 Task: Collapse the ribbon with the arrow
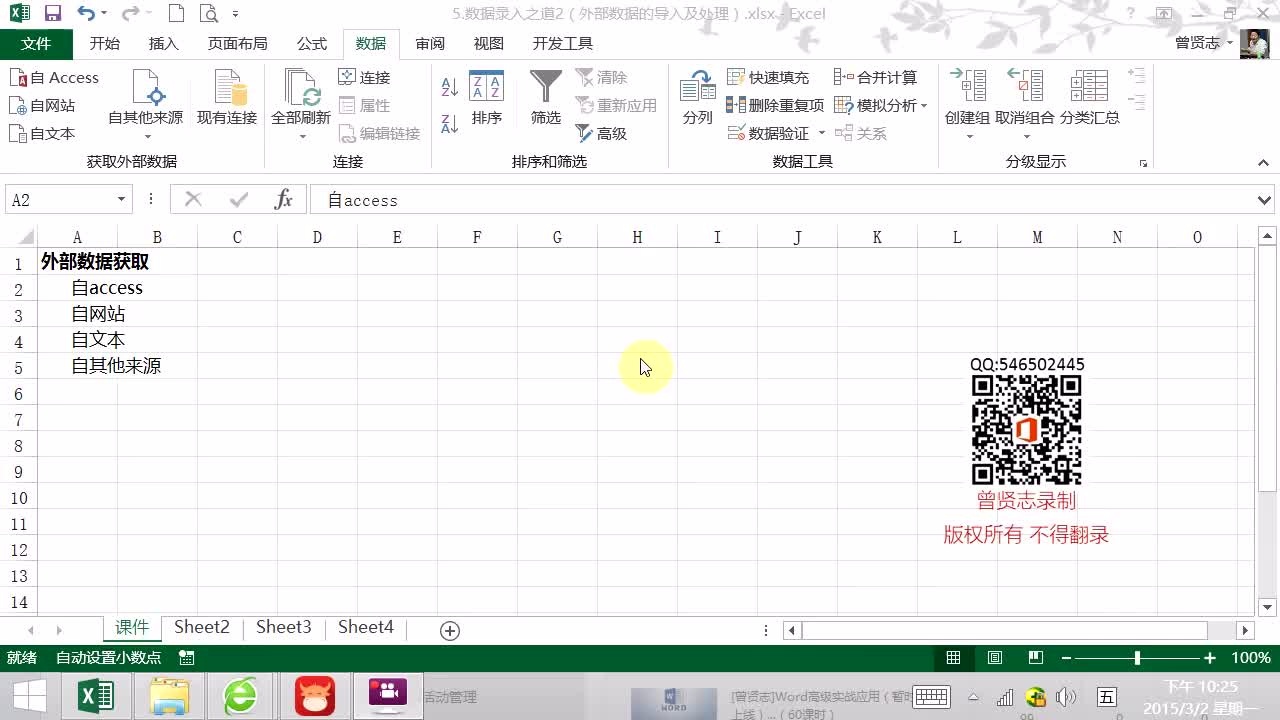tap(1263, 163)
